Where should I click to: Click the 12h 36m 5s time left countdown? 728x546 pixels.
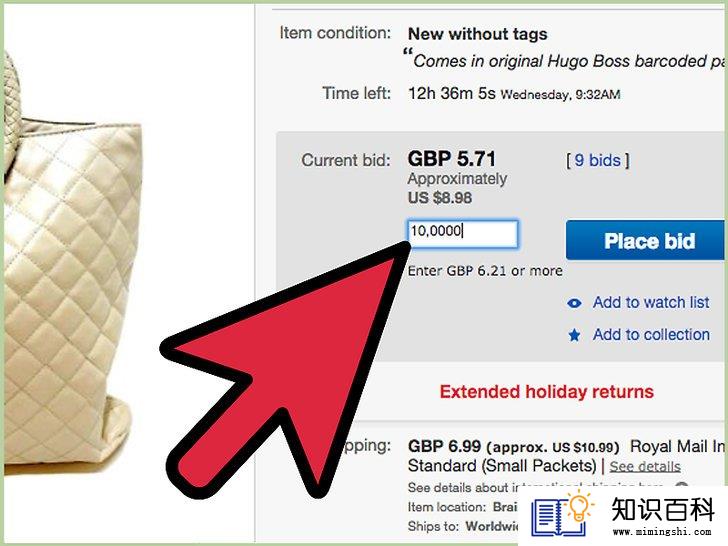(x=451, y=93)
